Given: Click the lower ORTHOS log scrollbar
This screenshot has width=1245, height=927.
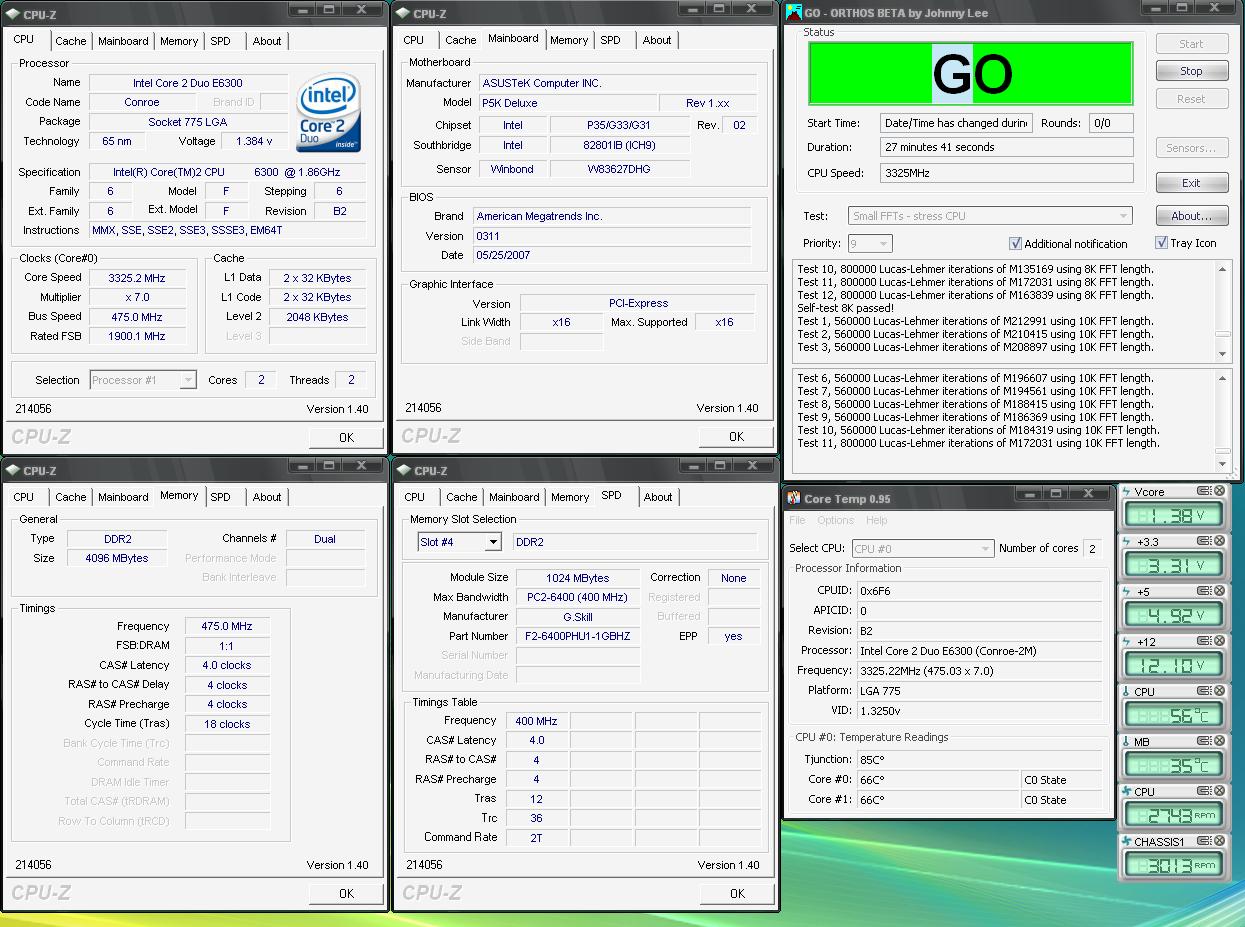Looking at the screenshot, I should point(1223,420).
